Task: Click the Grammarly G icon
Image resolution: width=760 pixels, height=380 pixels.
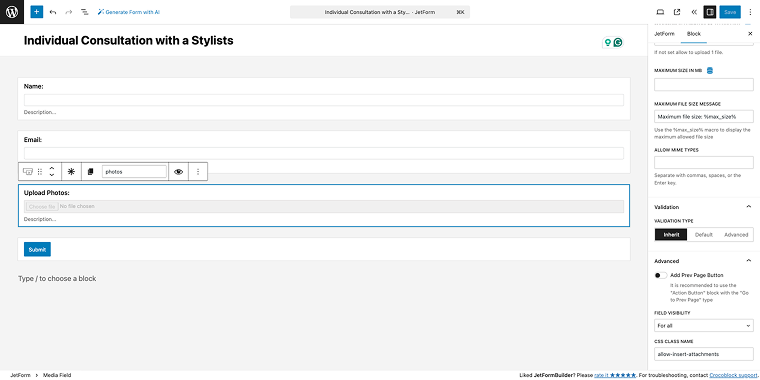Action: coord(618,43)
